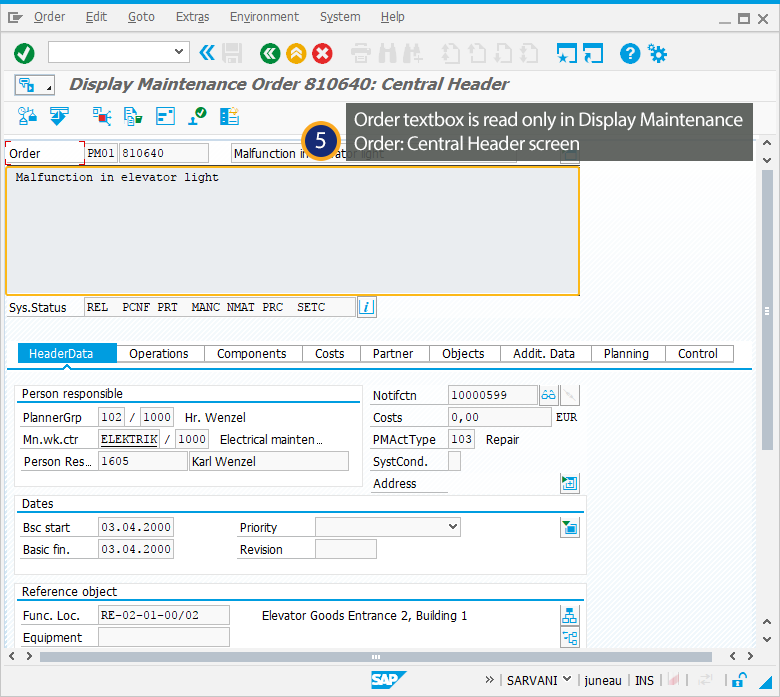The width and height of the screenshot is (780, 697).
Task: Click the Func. Loc. structure list icon
Action: click(570, 615)
